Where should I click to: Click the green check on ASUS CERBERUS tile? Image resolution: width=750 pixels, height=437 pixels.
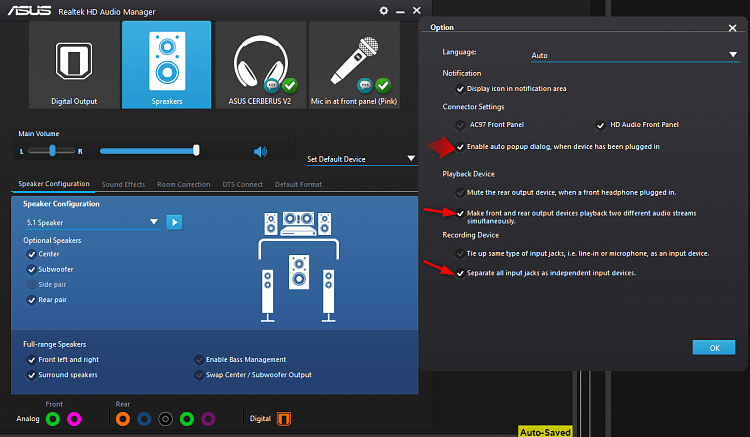[x=289, y=86]
